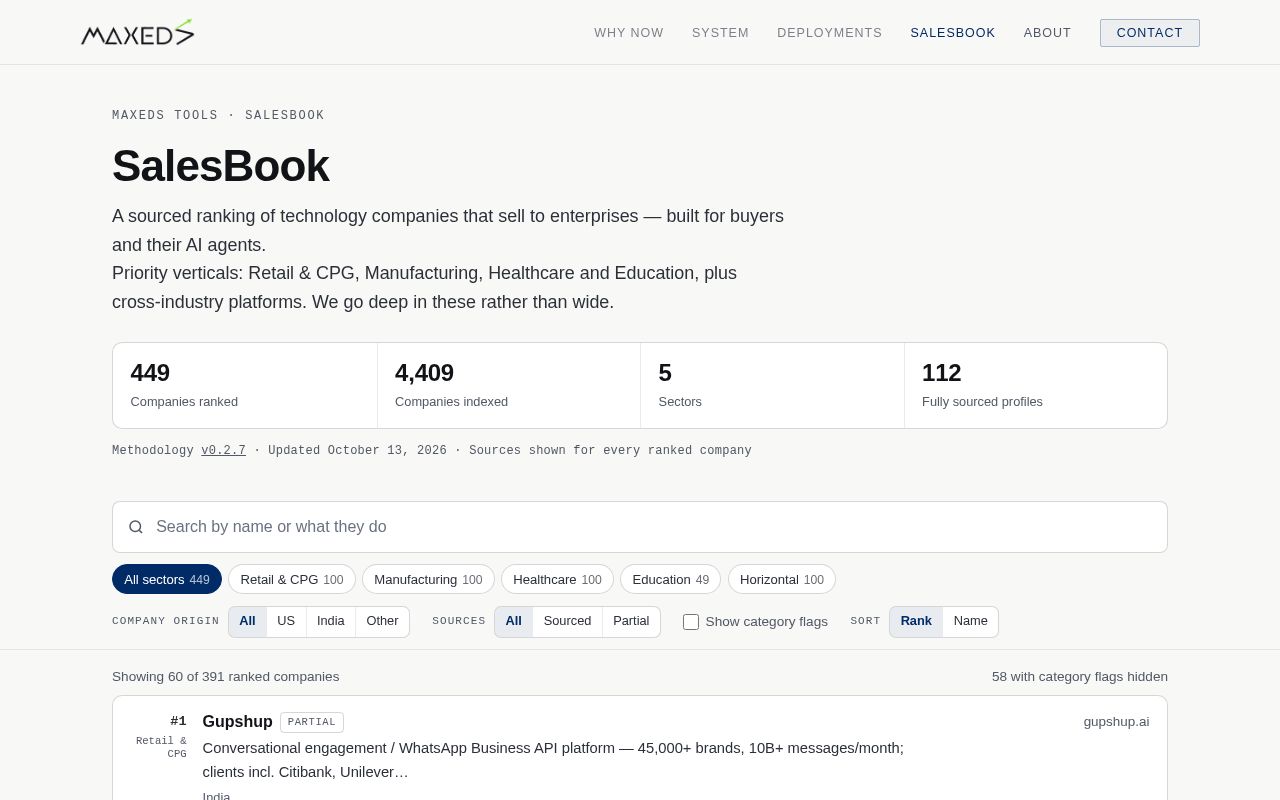Select All company origins
Viewport: 1280px width, 800px height.
pyautogui.click(x=247, y=621)
